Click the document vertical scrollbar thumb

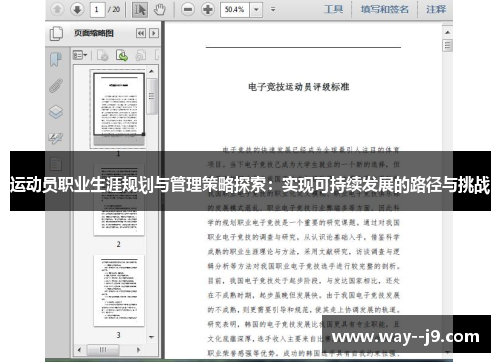point(447,45)
